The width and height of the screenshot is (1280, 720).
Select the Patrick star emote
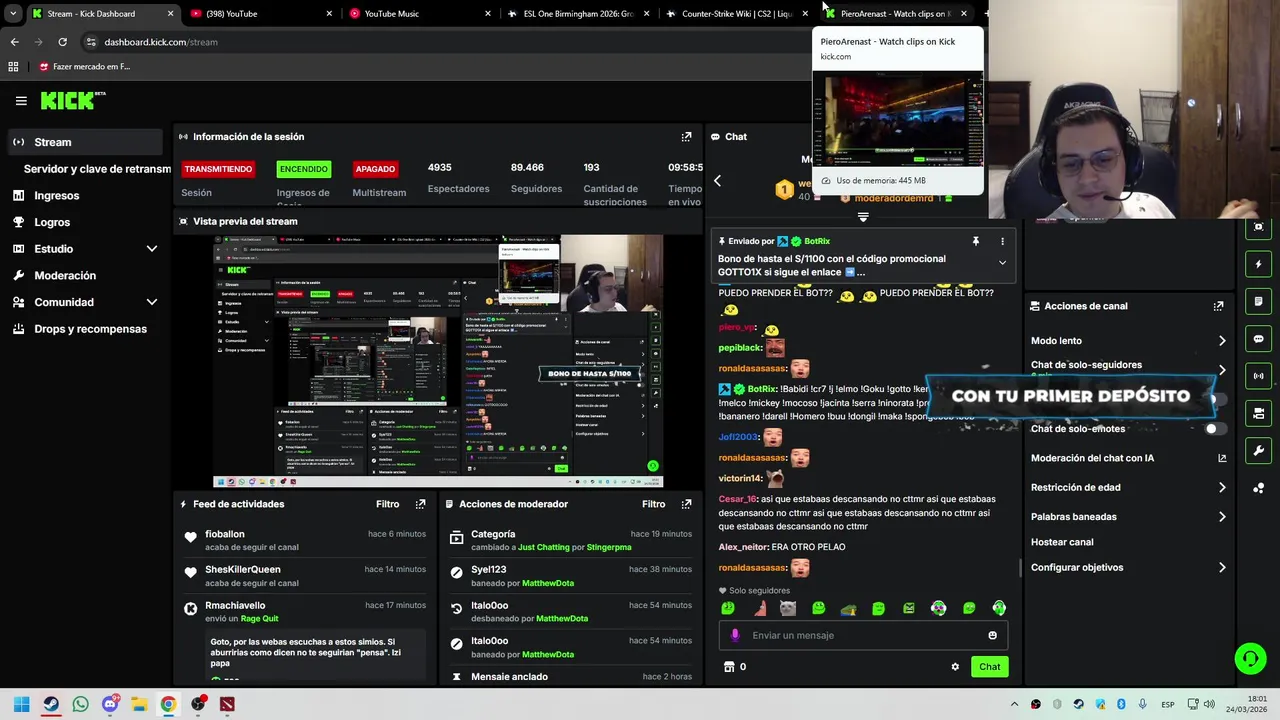[758, 608]
